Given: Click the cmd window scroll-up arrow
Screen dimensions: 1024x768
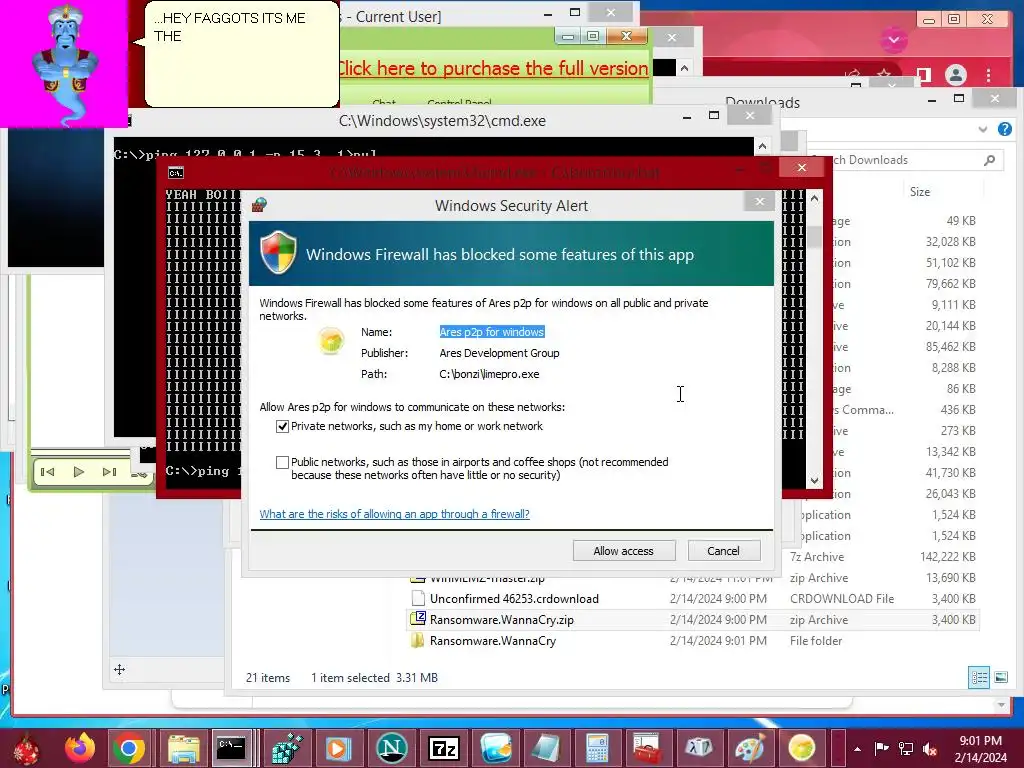Looking at the screenshot, I should tap(762, 146).
